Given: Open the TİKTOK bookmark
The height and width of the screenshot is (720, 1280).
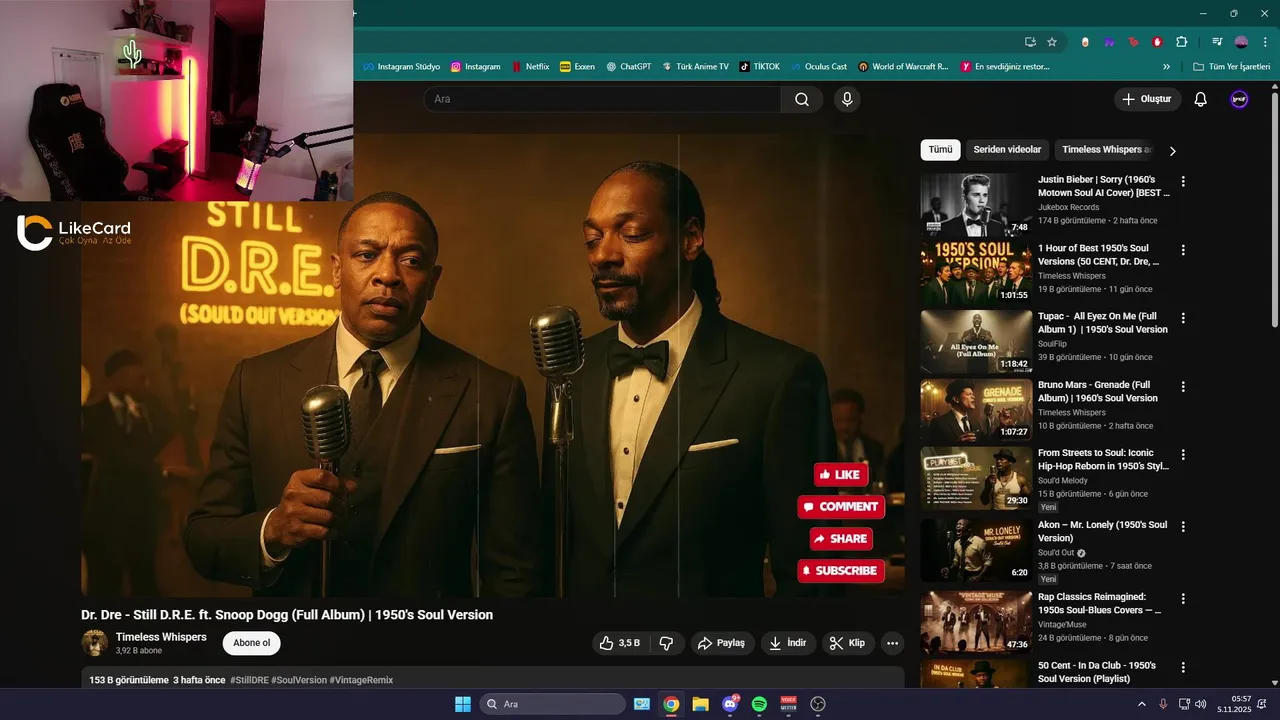Looking at the screenshot, I should pos(759,67).
